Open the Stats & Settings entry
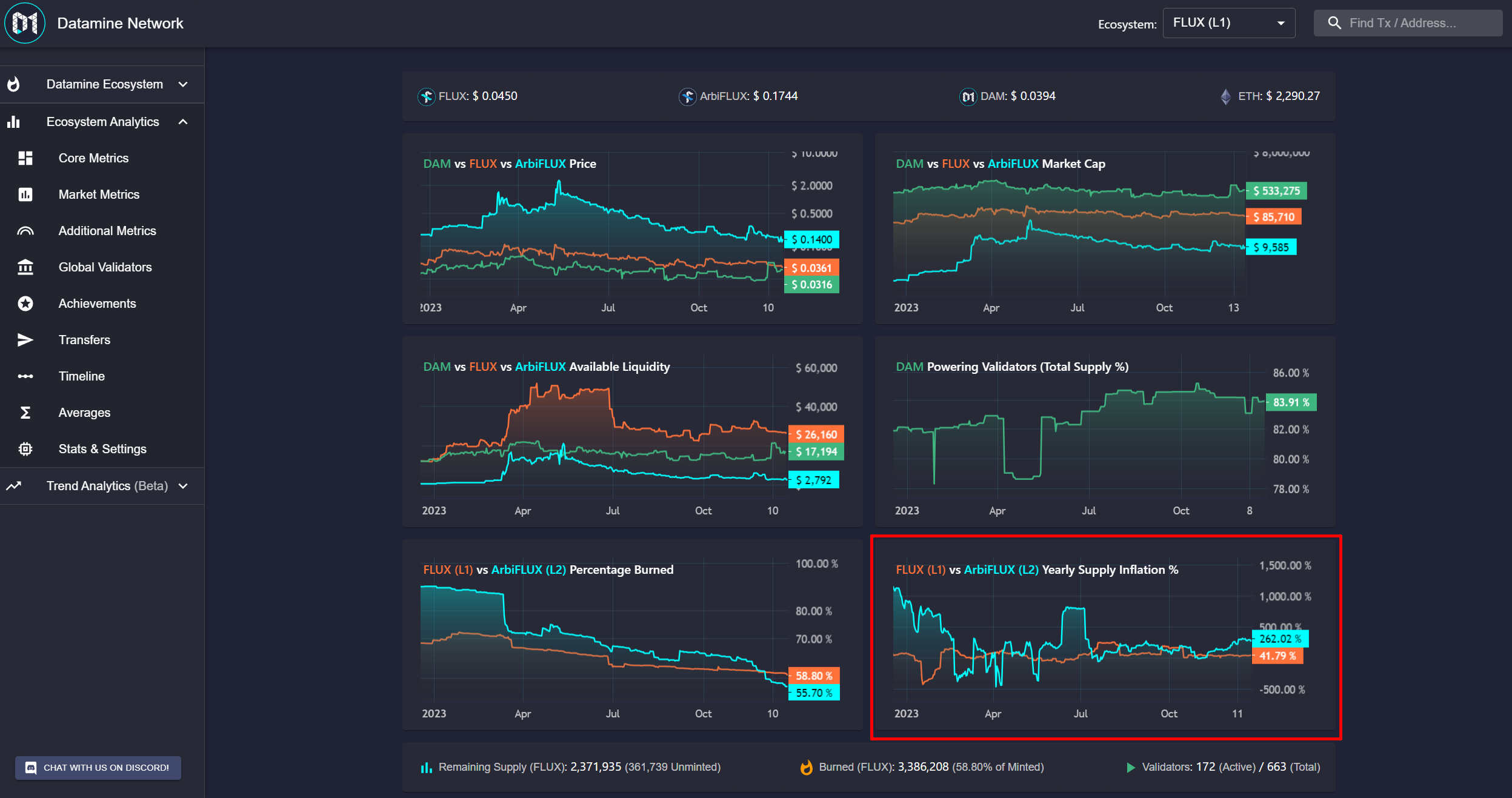Image resolution: width=1512 pixels, height=798 pixels. [x=102, y=449]
